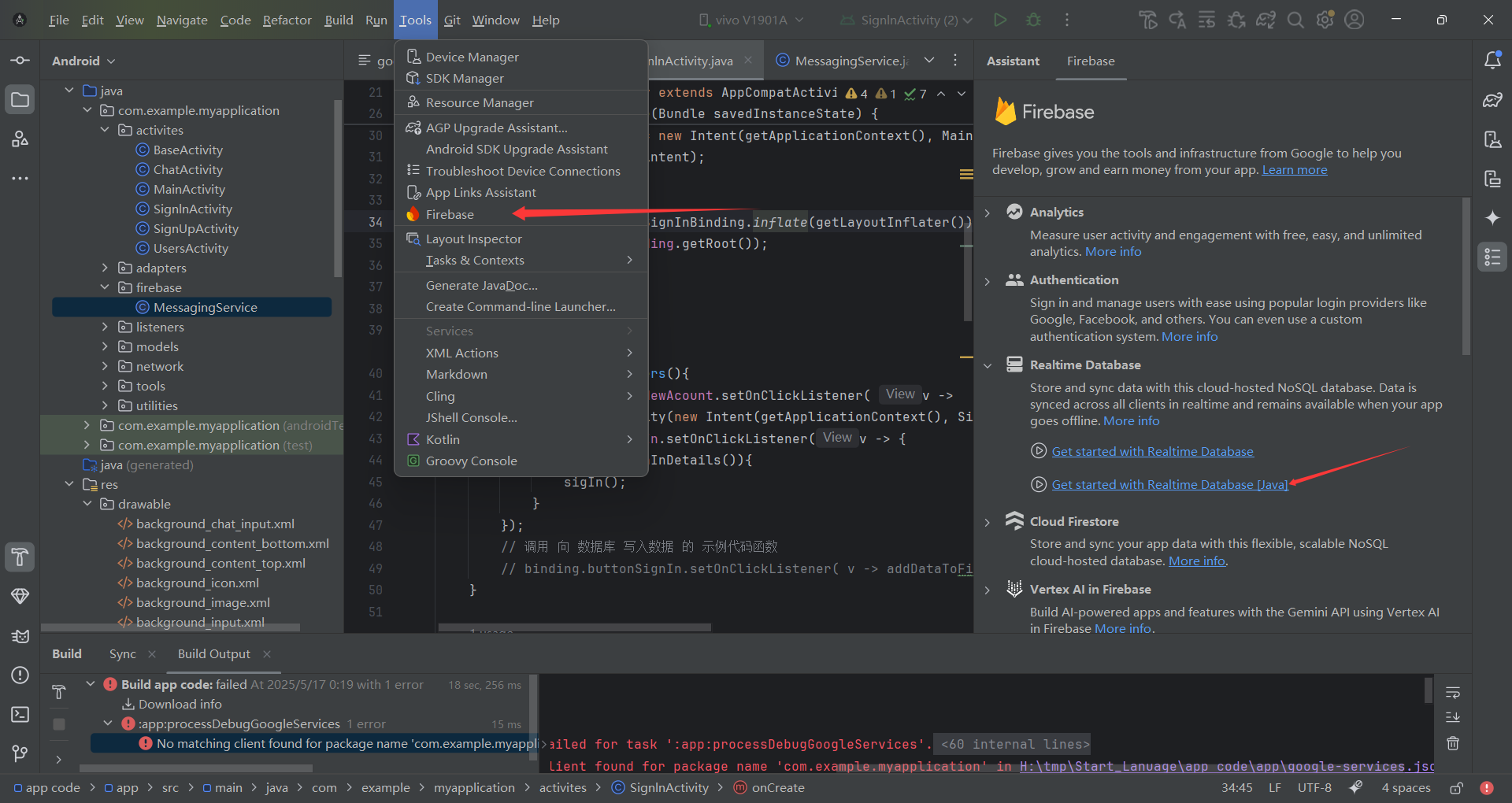Click the Firebase panel vertical scrollbar

point(1466,276)
